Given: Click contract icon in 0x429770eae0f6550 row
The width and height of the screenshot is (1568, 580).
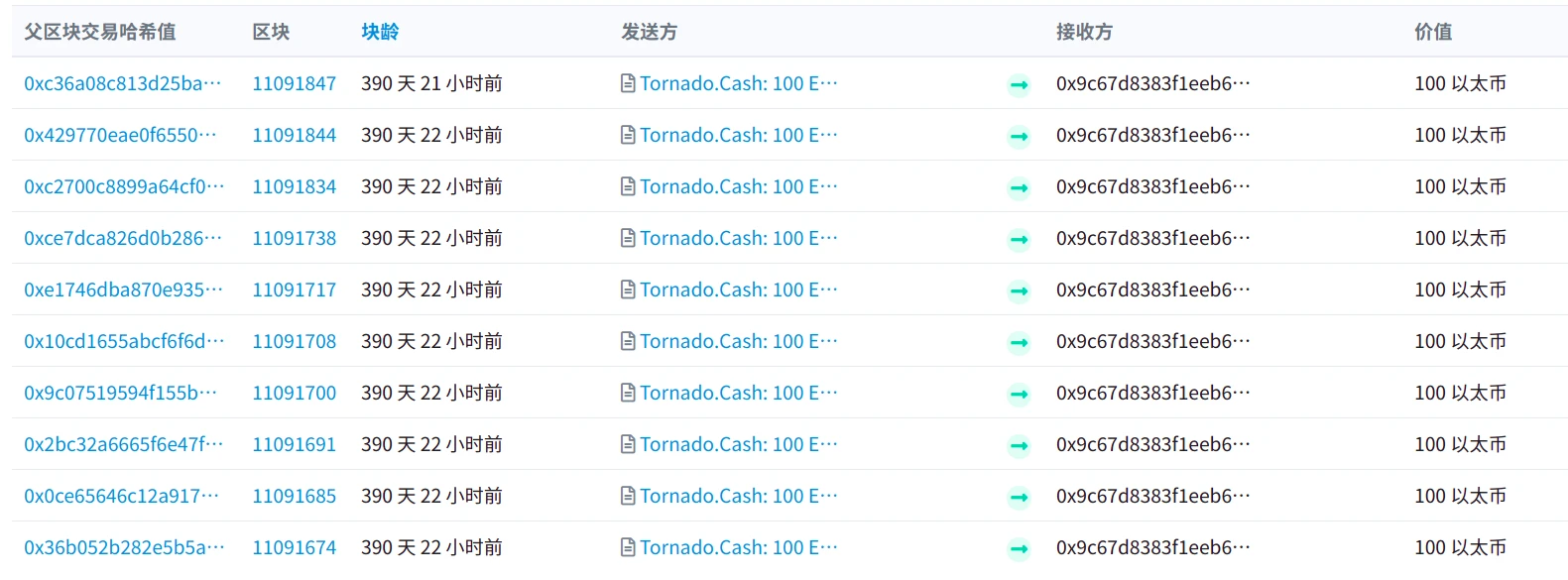Looking at the screenshot, I should point(628,135).
